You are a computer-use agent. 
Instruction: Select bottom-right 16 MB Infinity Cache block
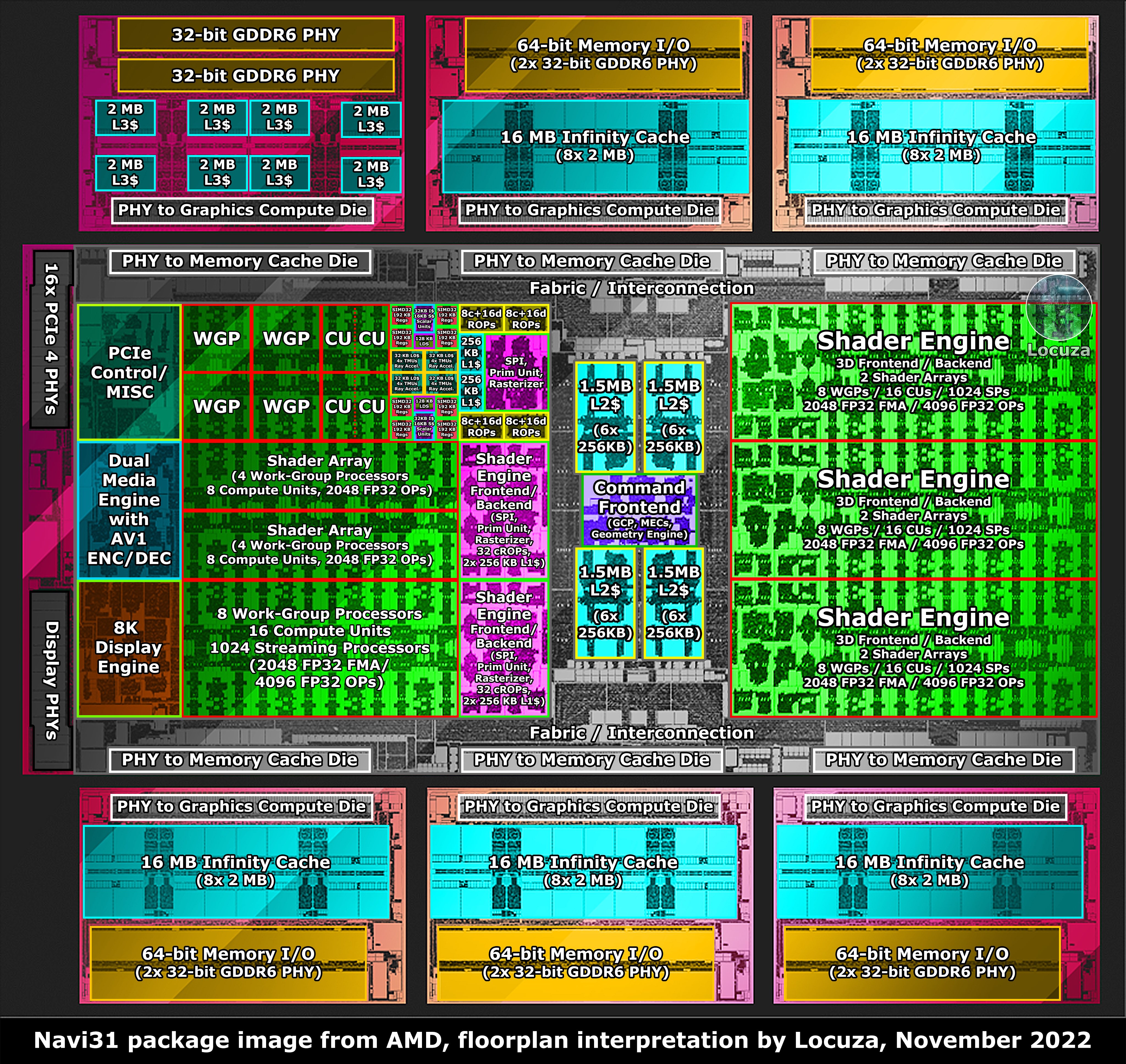930,872
